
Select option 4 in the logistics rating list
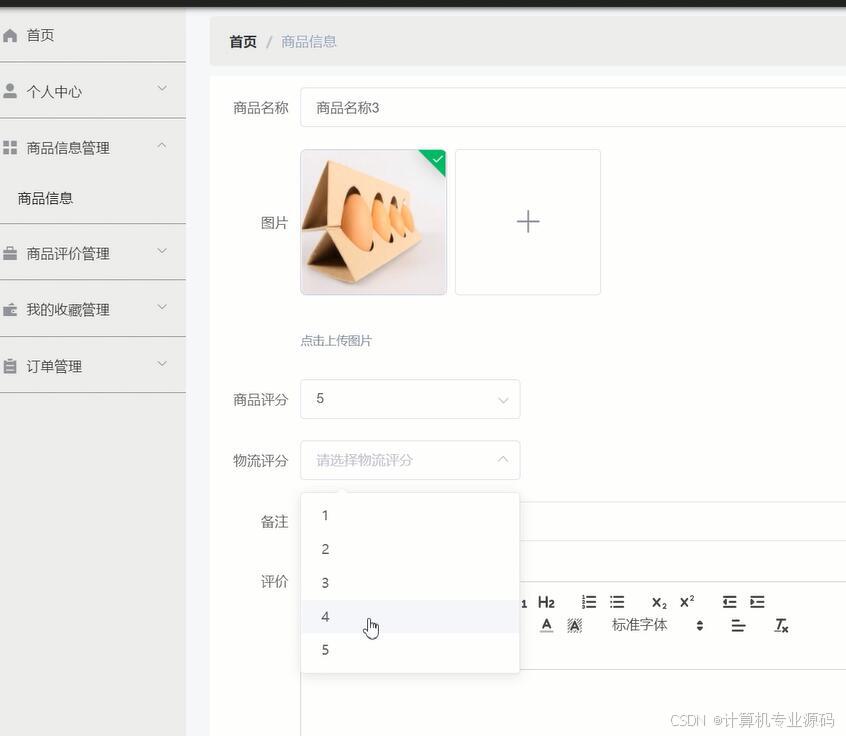click(410, 616)
